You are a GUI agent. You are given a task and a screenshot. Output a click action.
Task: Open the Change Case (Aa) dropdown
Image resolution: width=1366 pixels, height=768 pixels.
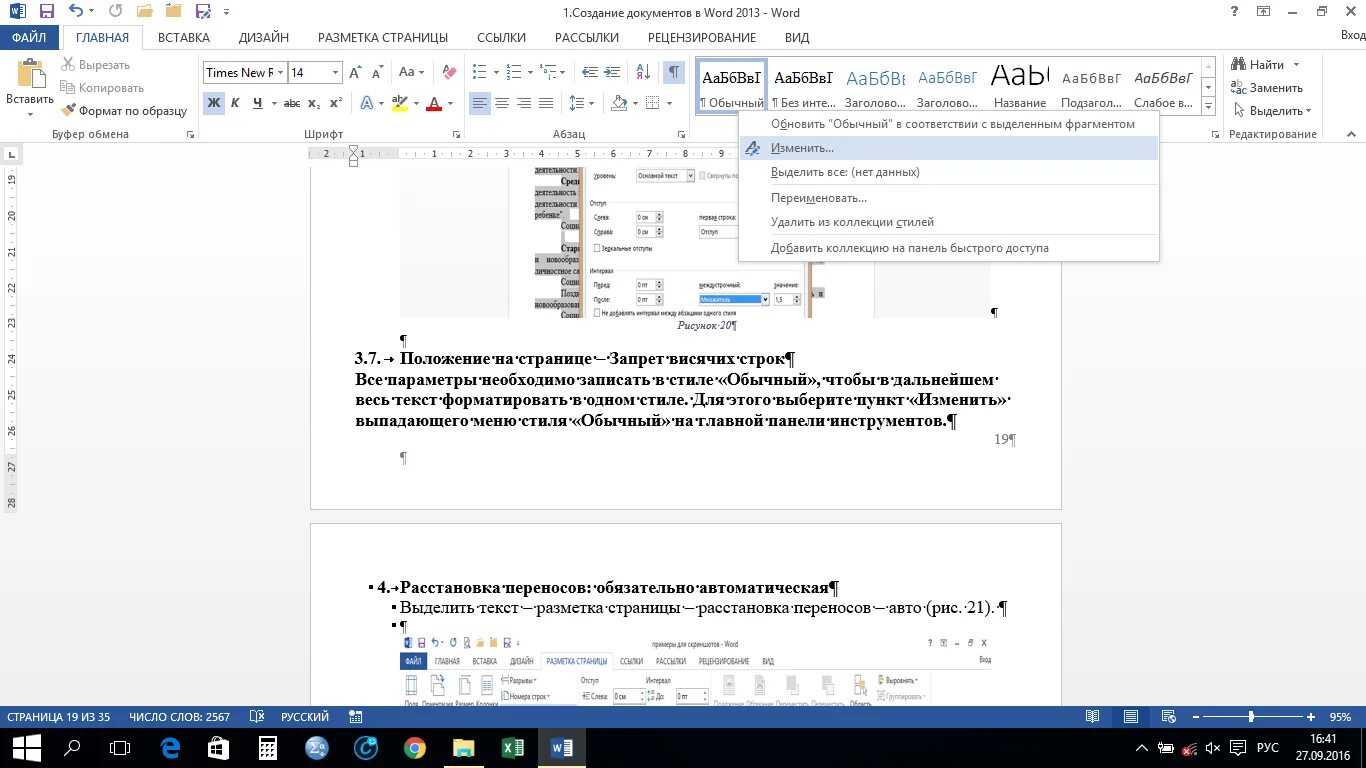click(x=412, y=73)
